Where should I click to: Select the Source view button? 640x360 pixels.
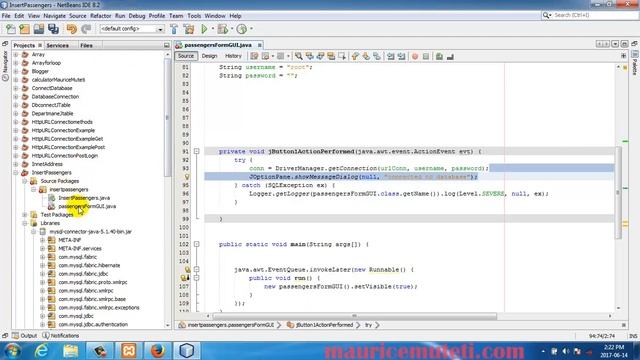pyautogui.click(x=186, y=56)
